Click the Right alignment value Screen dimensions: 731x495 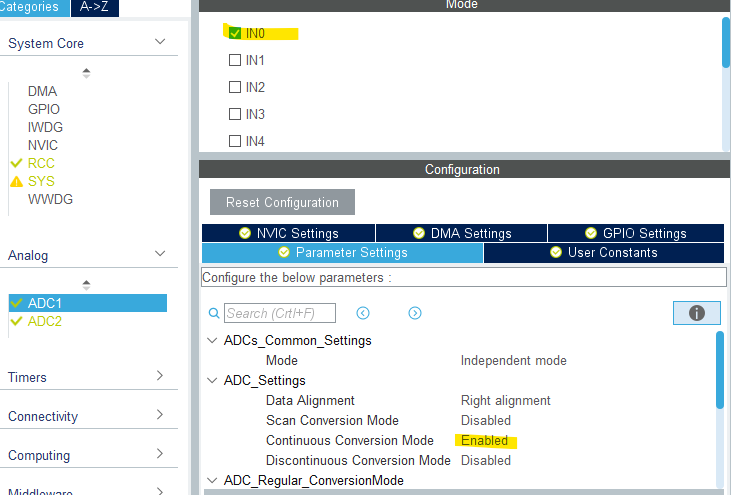(506, 401)
